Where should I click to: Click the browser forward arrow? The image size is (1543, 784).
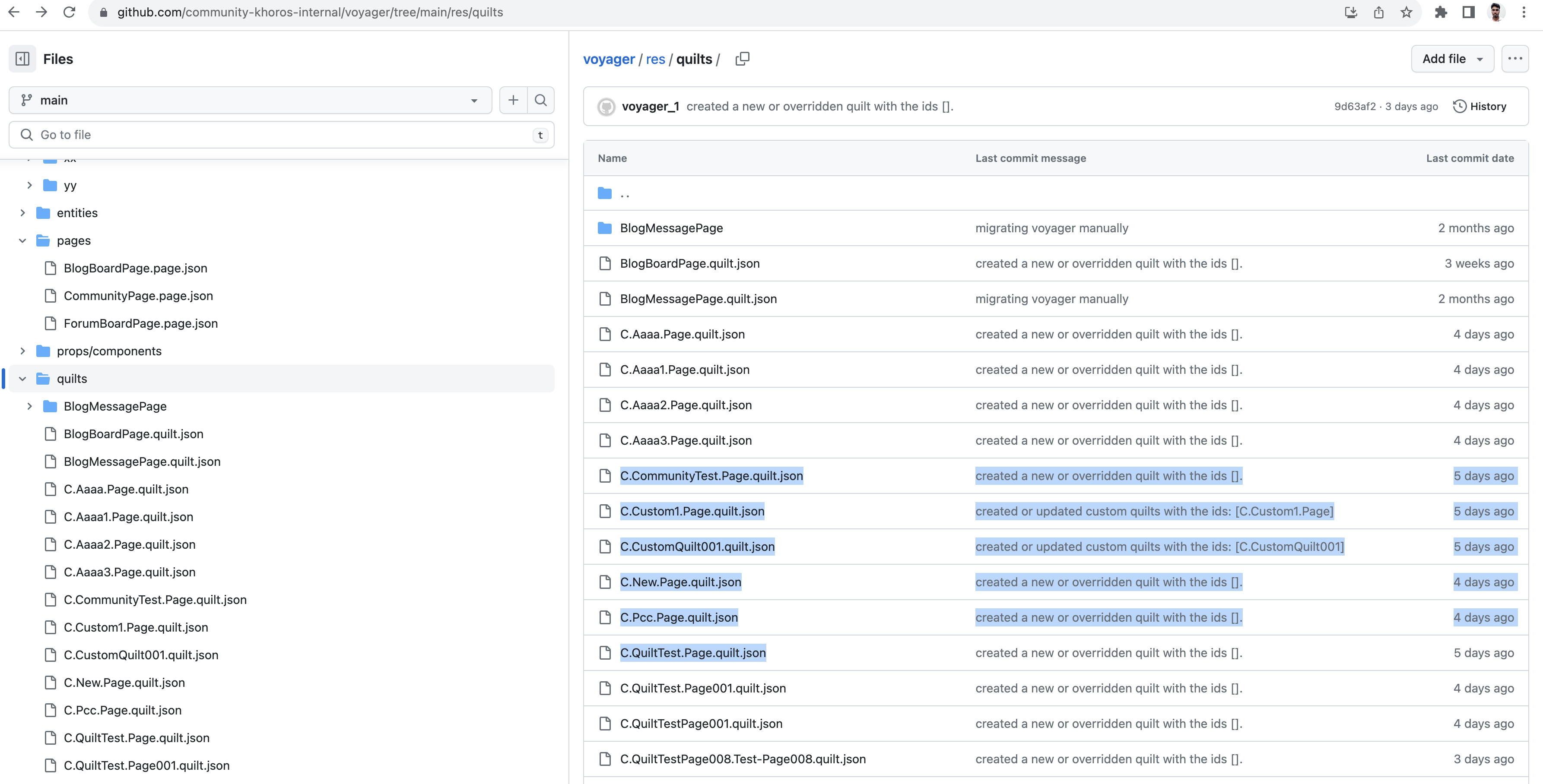coord(41,12)
